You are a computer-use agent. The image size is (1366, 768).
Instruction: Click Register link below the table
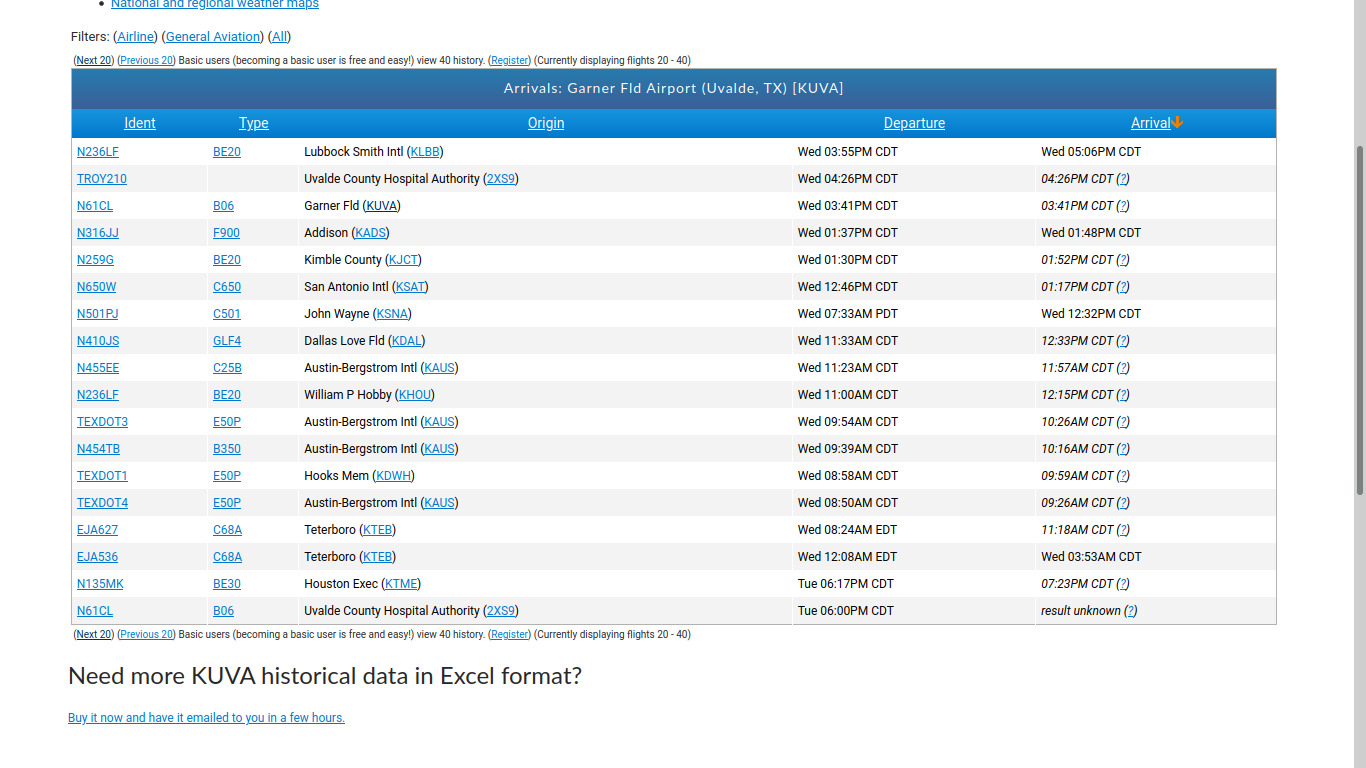click(x=510, y=634)
